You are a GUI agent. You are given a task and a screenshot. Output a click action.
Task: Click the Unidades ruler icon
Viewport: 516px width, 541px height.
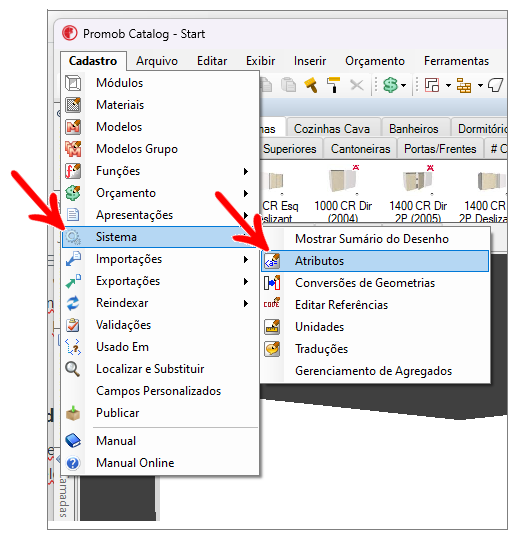click(272, 327)
